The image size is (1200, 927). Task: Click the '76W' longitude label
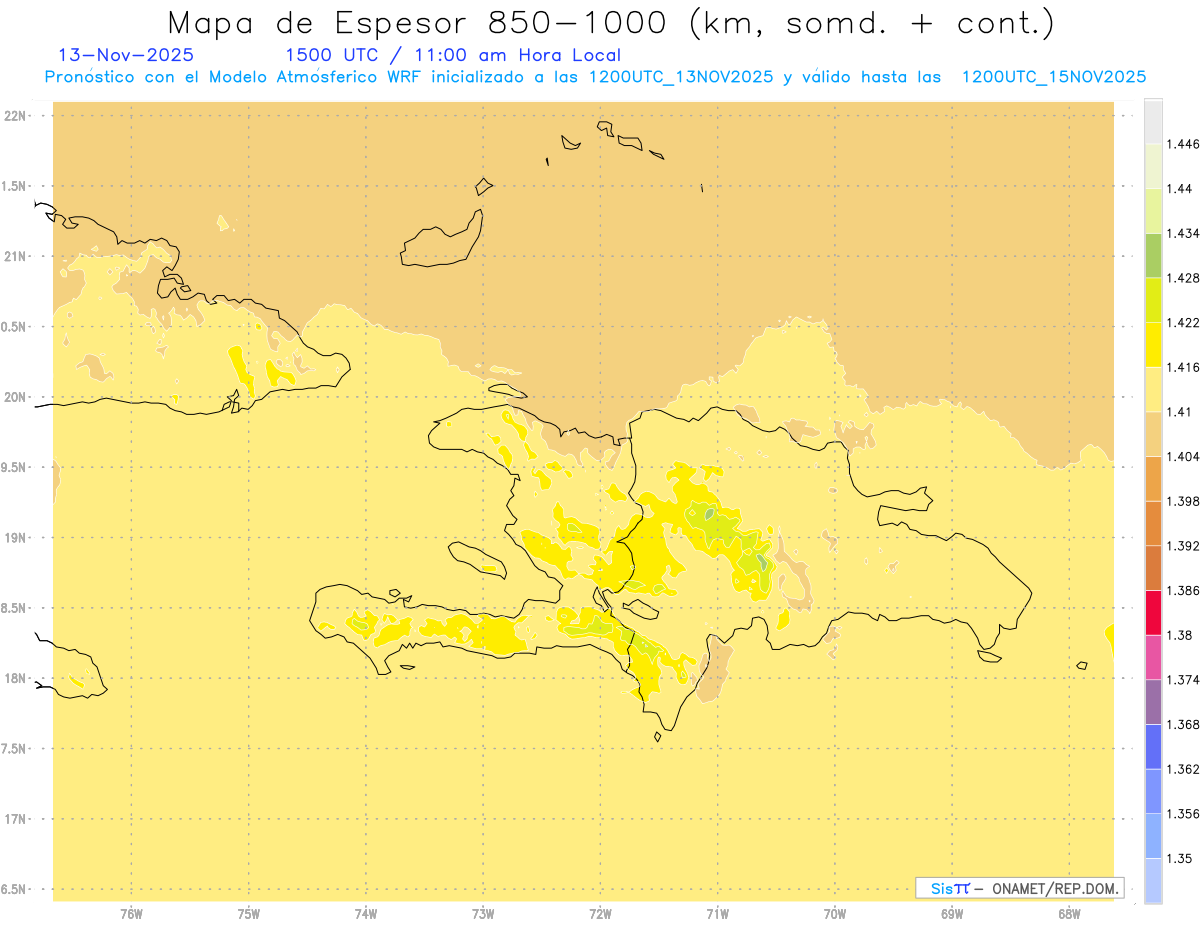click(x=131, y=914)
